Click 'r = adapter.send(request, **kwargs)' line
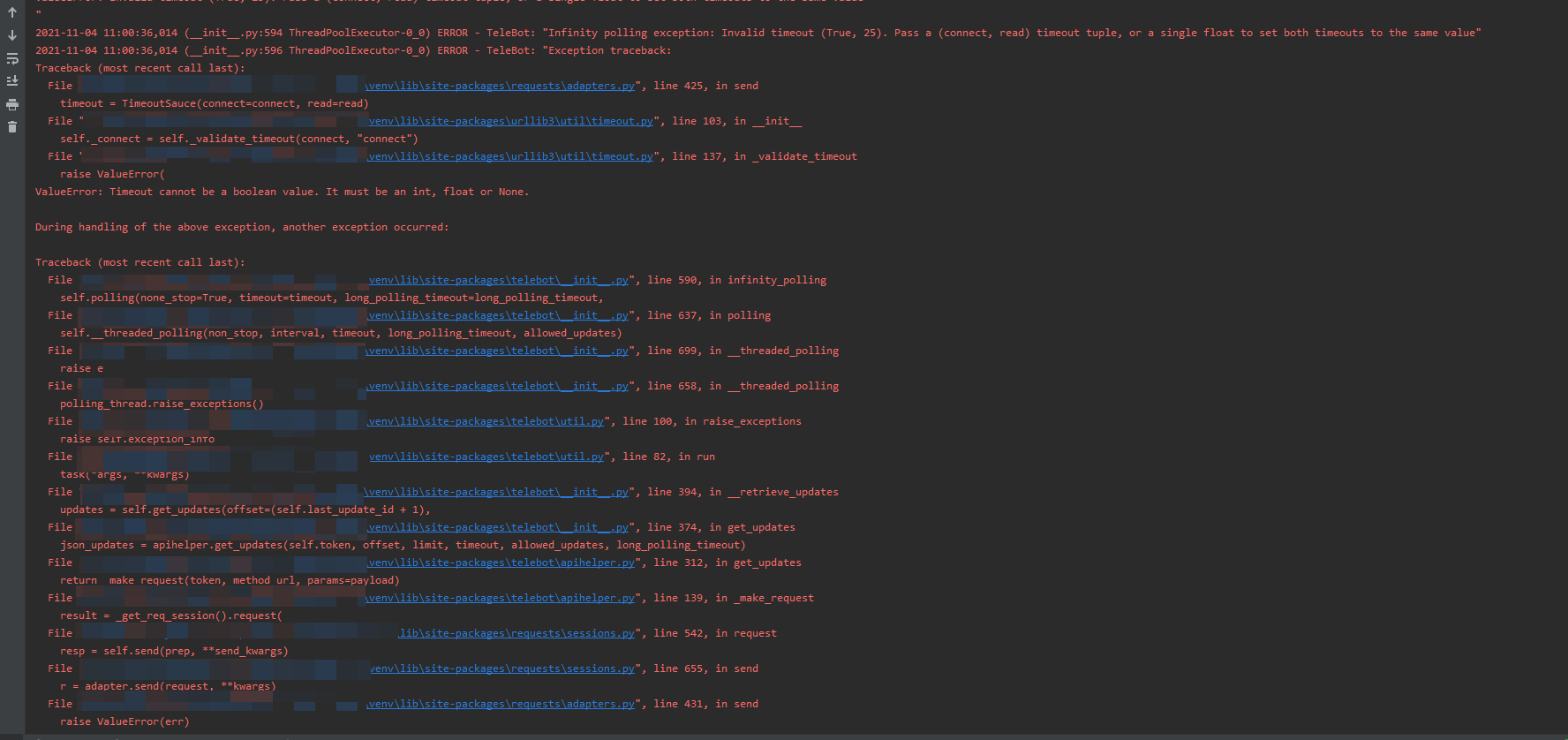The image size is (1568, 740). click(168, 686)
